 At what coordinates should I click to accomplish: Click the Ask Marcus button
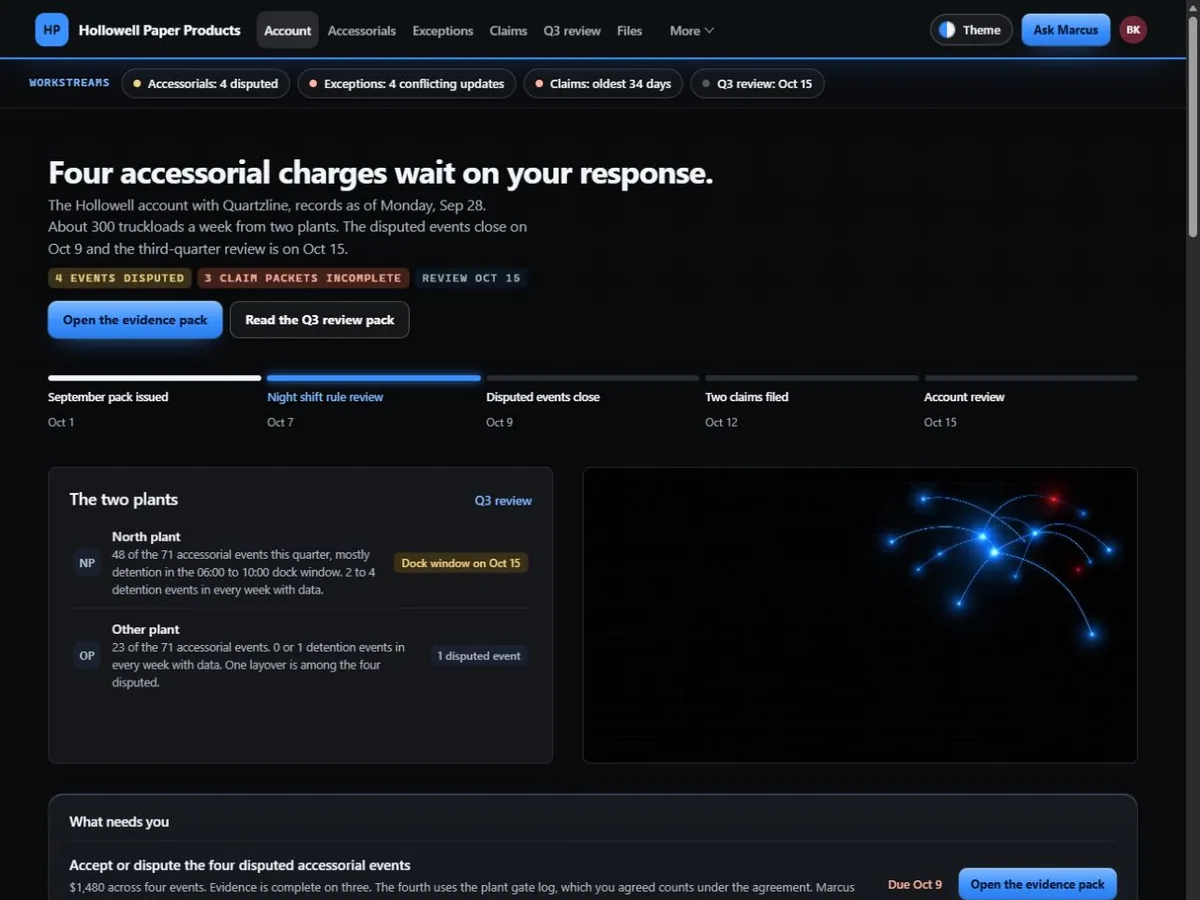pos(1066,30)
